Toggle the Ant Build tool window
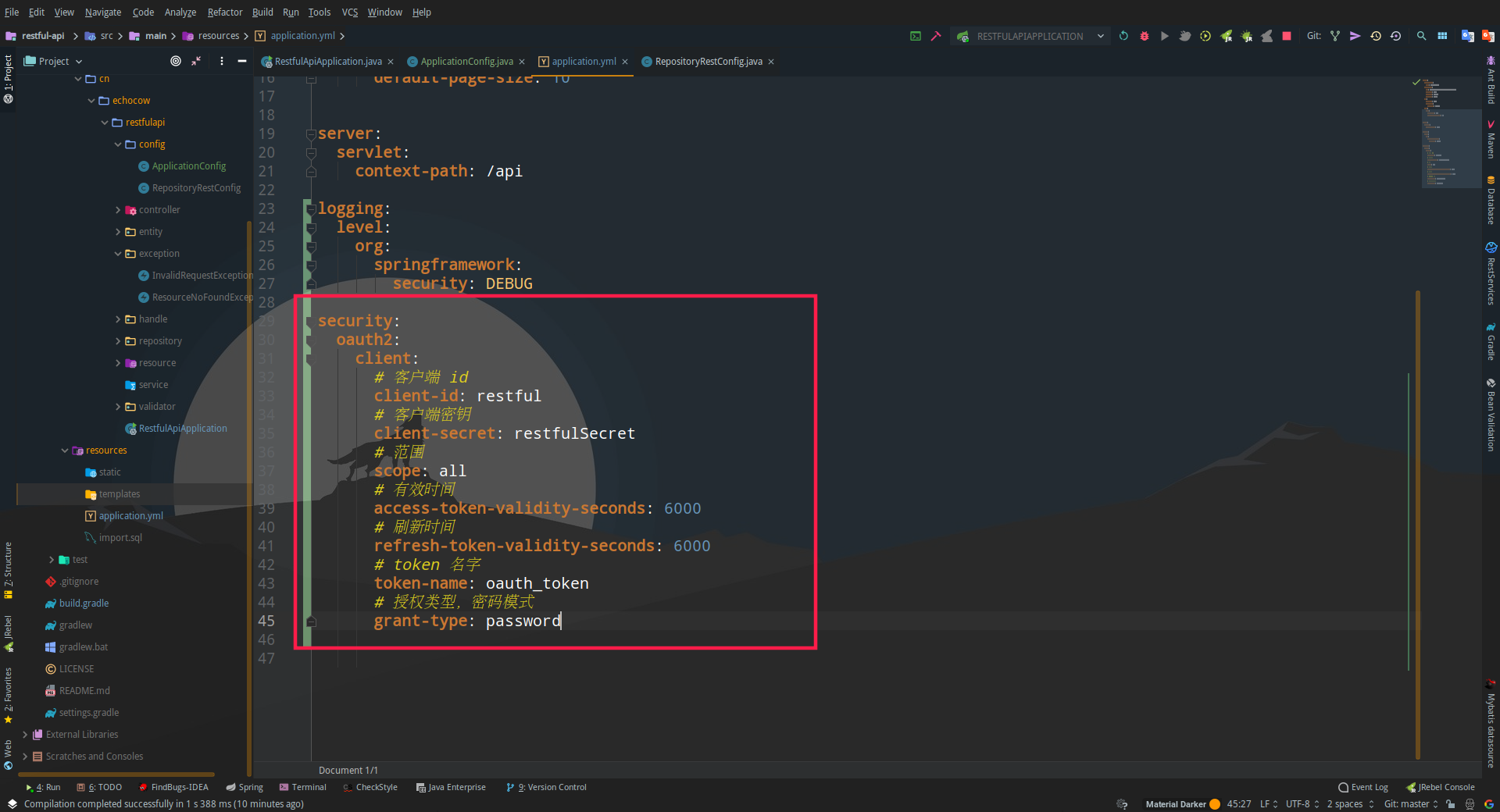Screen dimensions: 1500x812 tap(1491, 80)
